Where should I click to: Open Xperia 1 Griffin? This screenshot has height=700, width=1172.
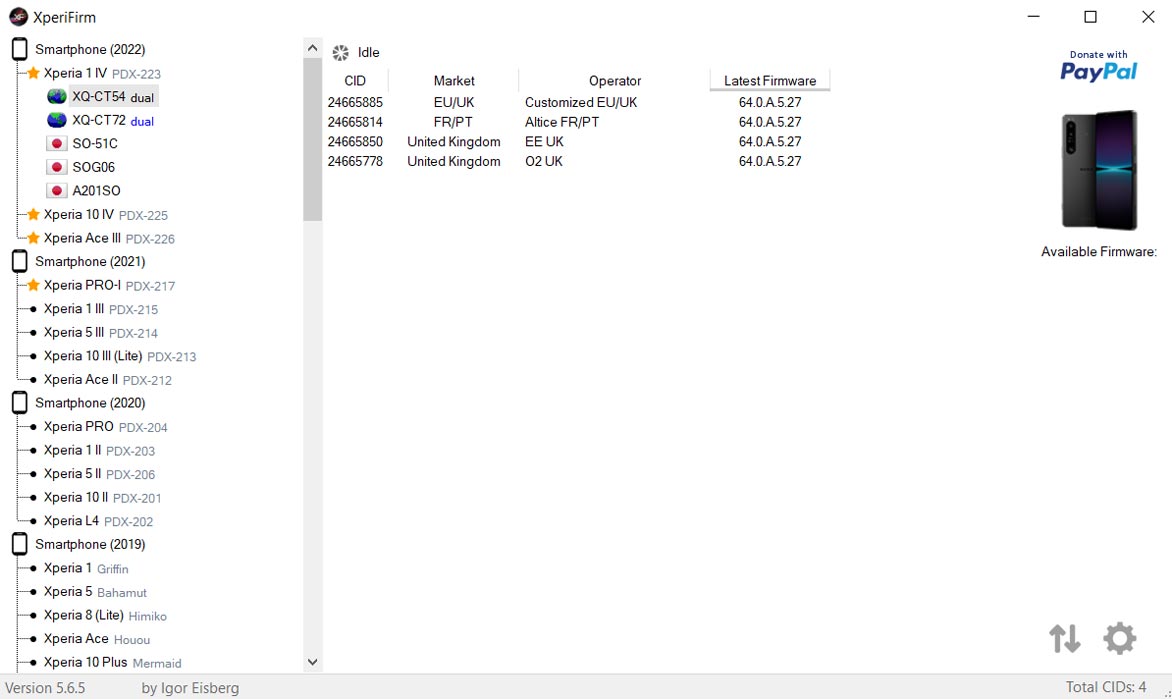[86, 569]
